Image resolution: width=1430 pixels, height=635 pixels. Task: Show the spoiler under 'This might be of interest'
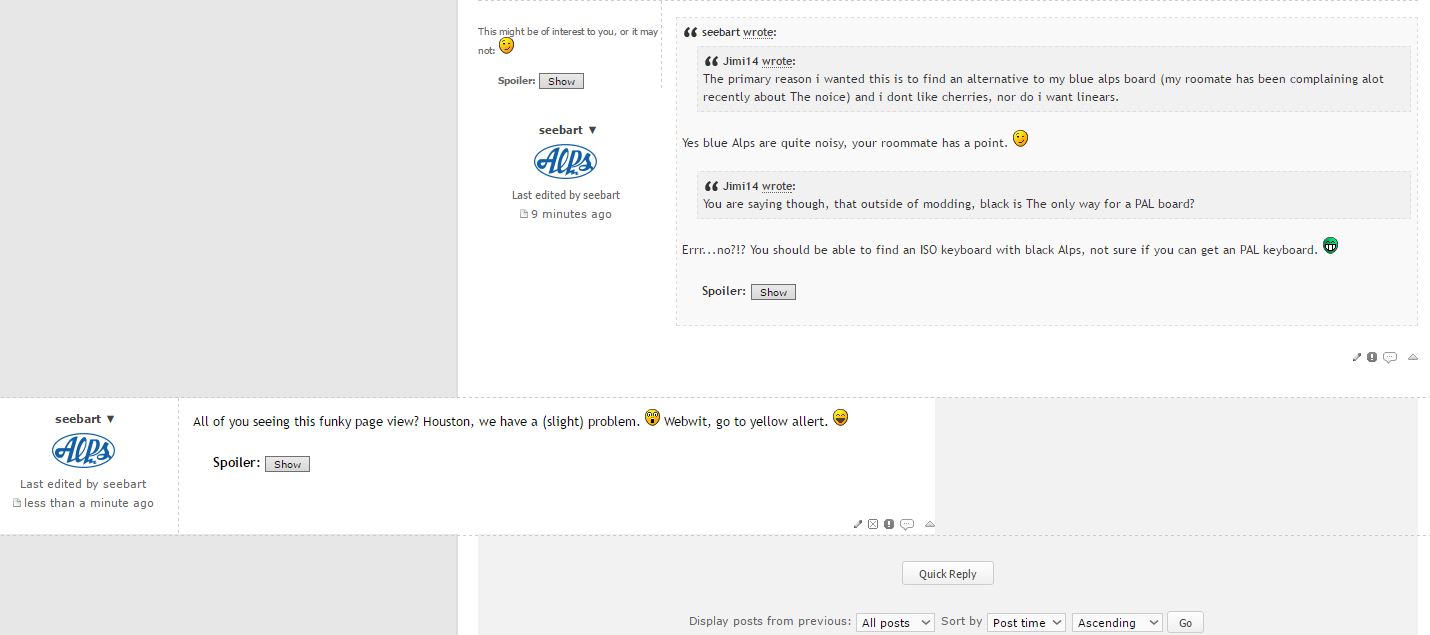point(561,81)
